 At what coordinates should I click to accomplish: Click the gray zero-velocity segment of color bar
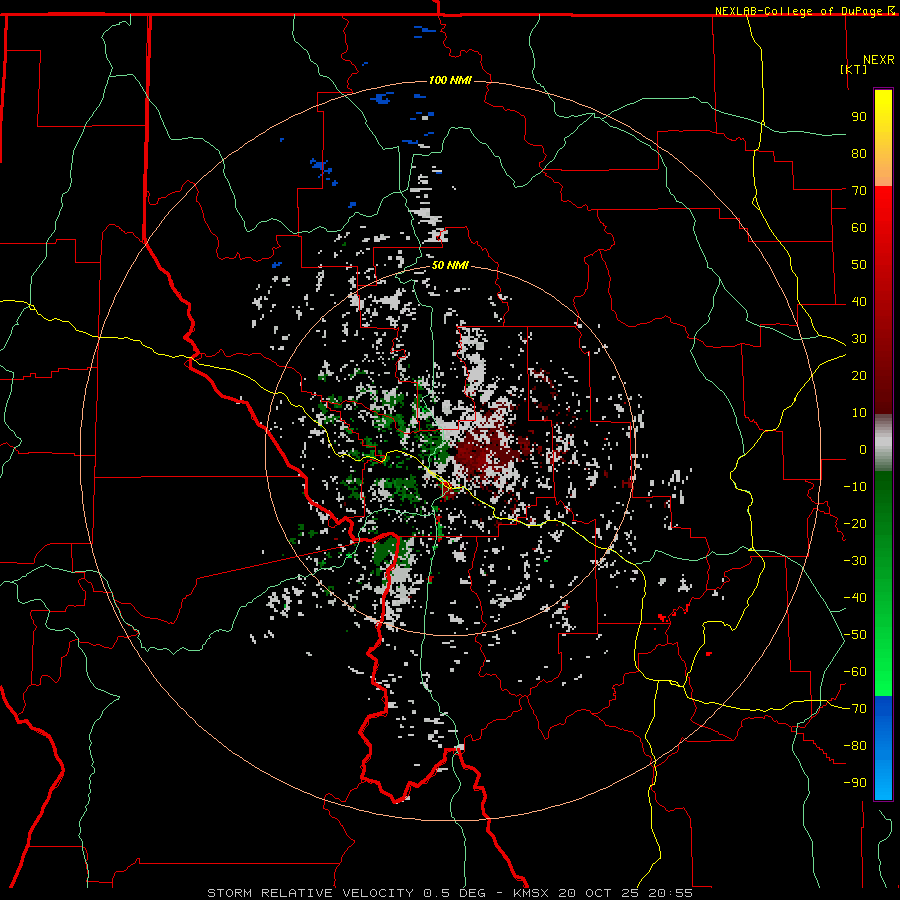click(x=883, y=443)
